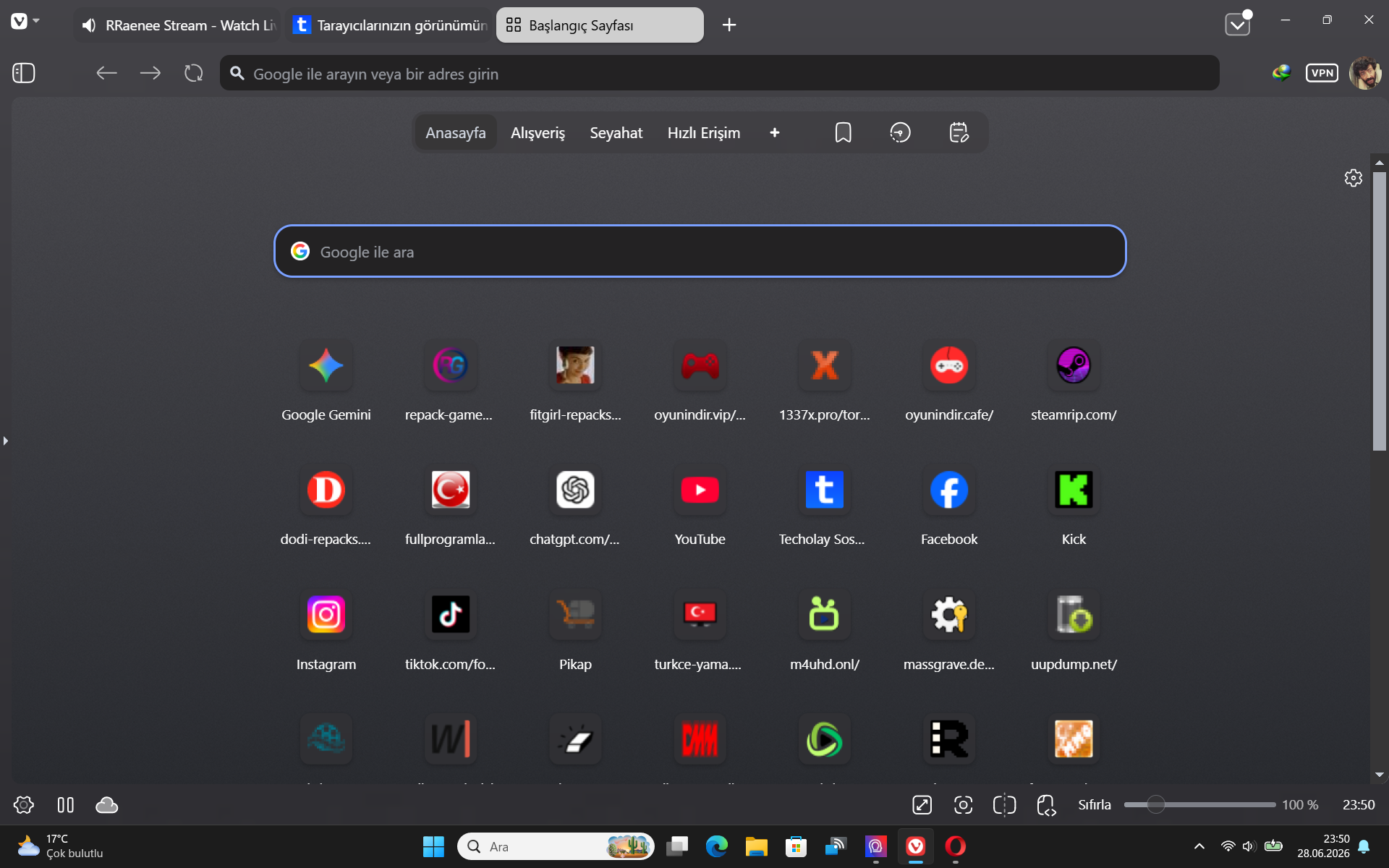Toggle tab tiling in status bar
The image size is (1389, 868).
(66, 805)
